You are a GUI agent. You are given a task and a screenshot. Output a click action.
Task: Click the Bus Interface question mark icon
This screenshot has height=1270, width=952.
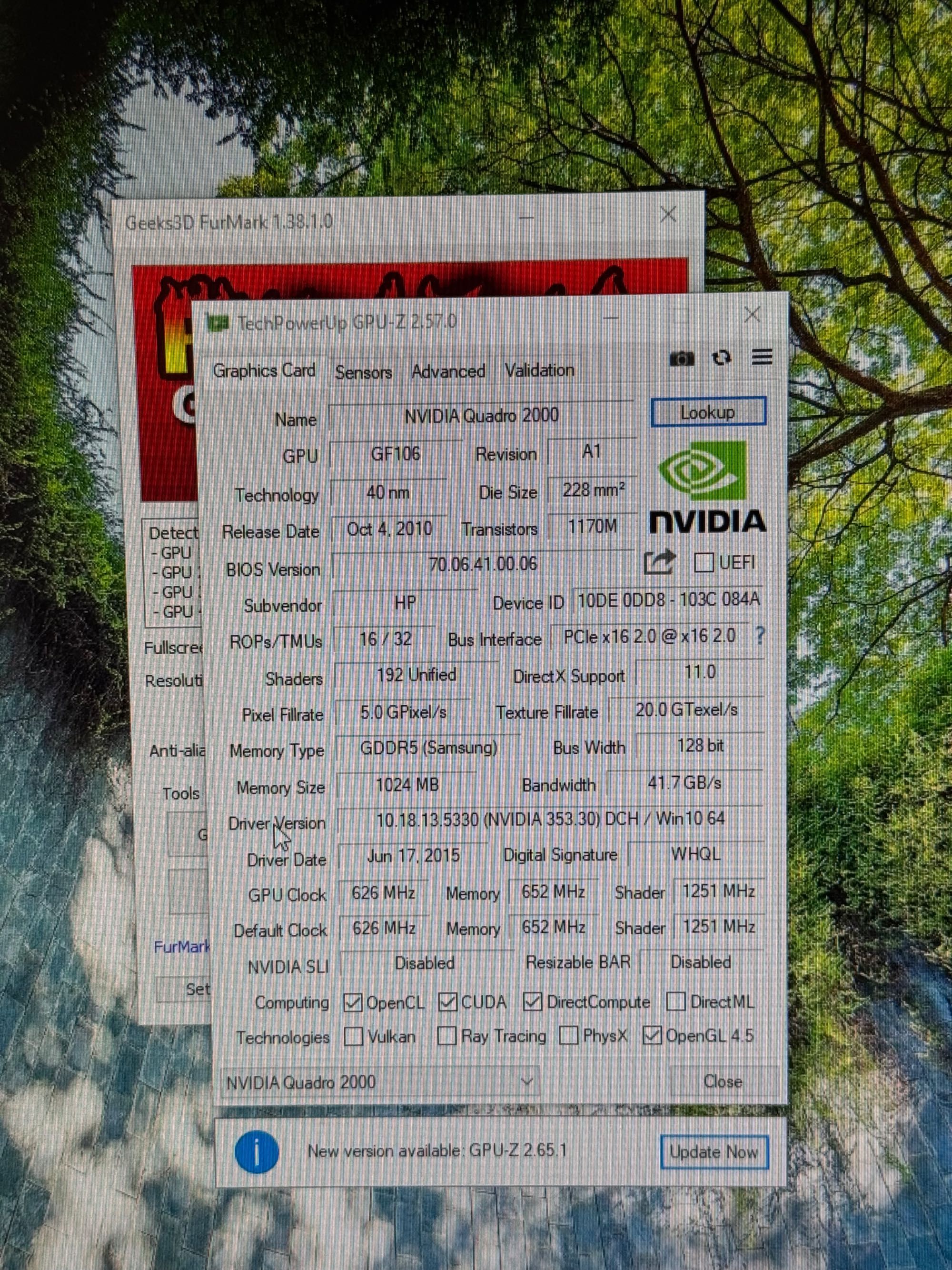(x=760, y=636)
